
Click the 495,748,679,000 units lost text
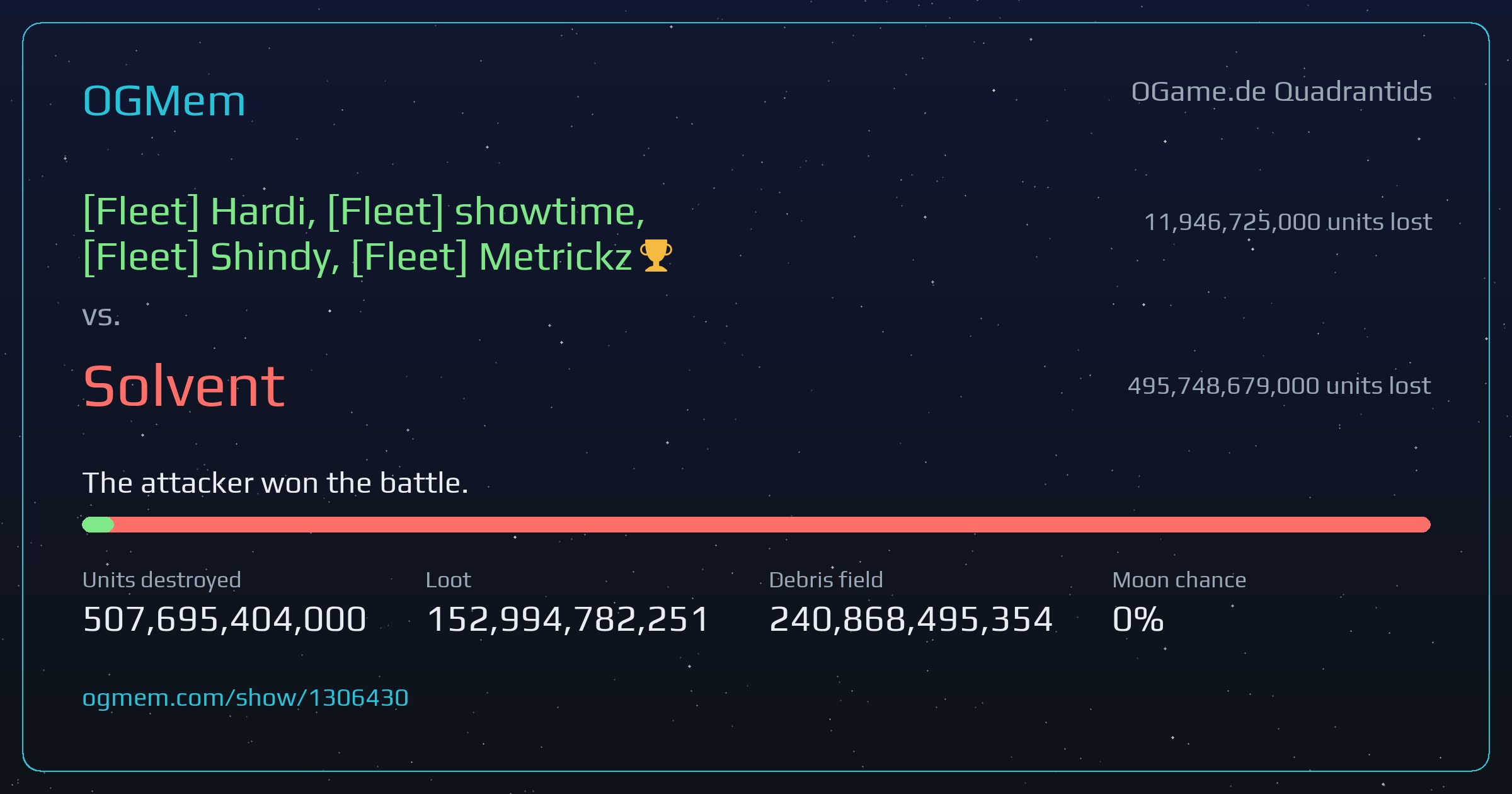pyautogui.click(x=1280, y=386)
